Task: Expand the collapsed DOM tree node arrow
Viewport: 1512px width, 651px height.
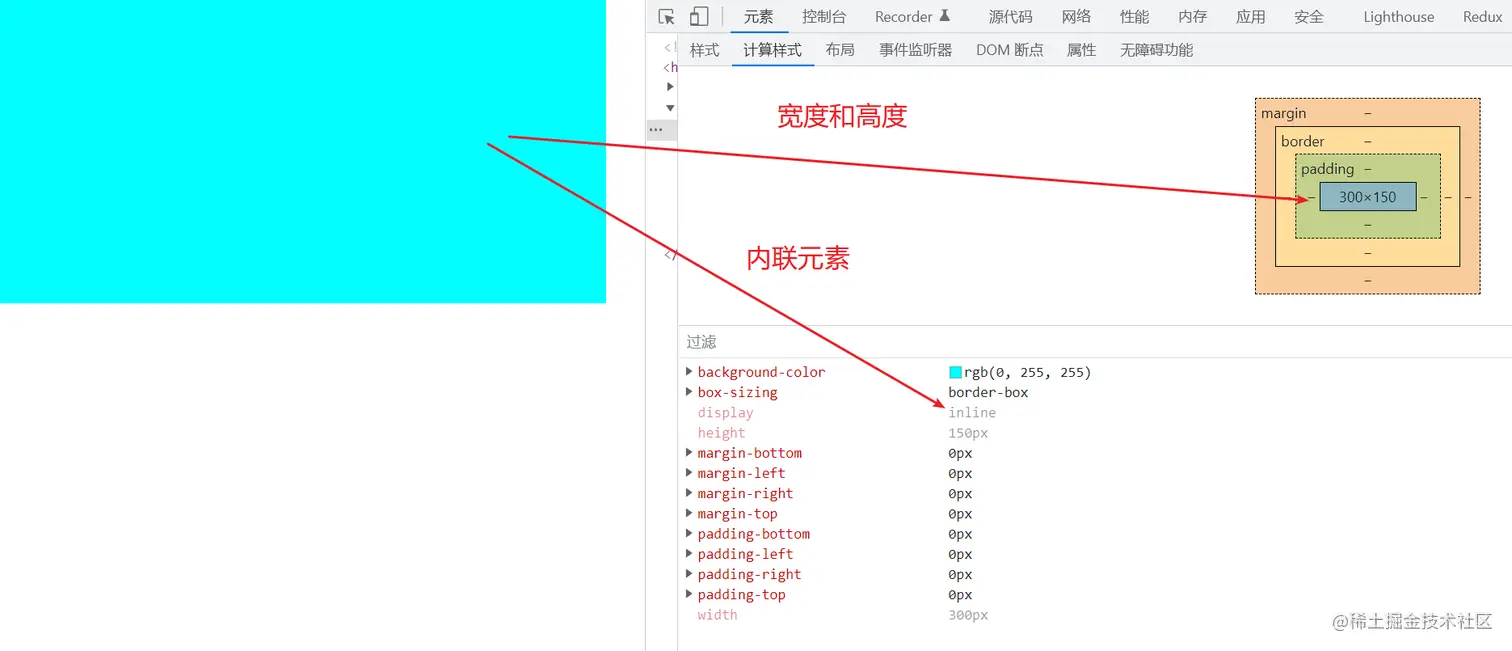Action: tap(670, 87)
